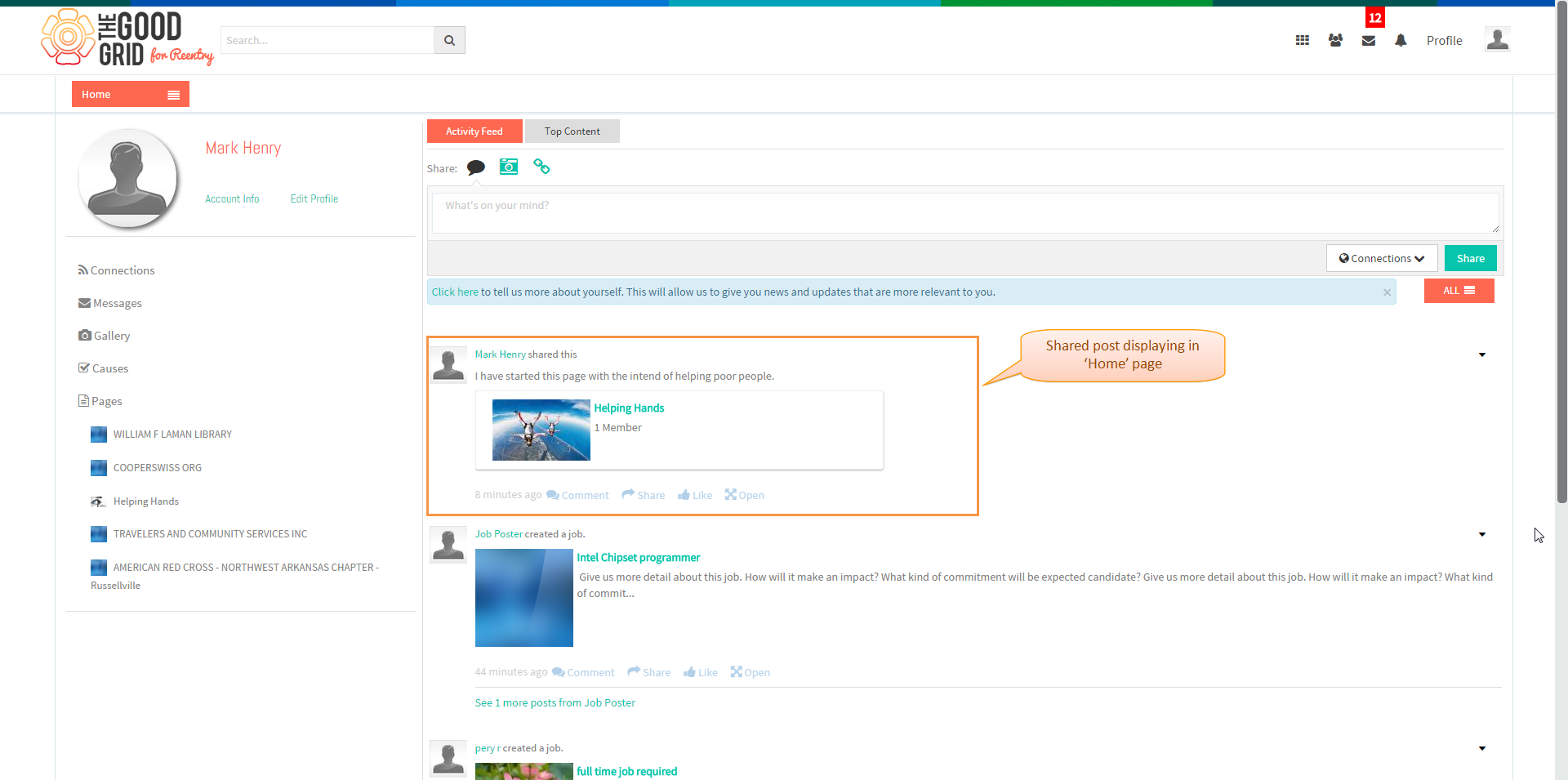Click the COOPERSWISS ORG page icon

tap(99, 468)
